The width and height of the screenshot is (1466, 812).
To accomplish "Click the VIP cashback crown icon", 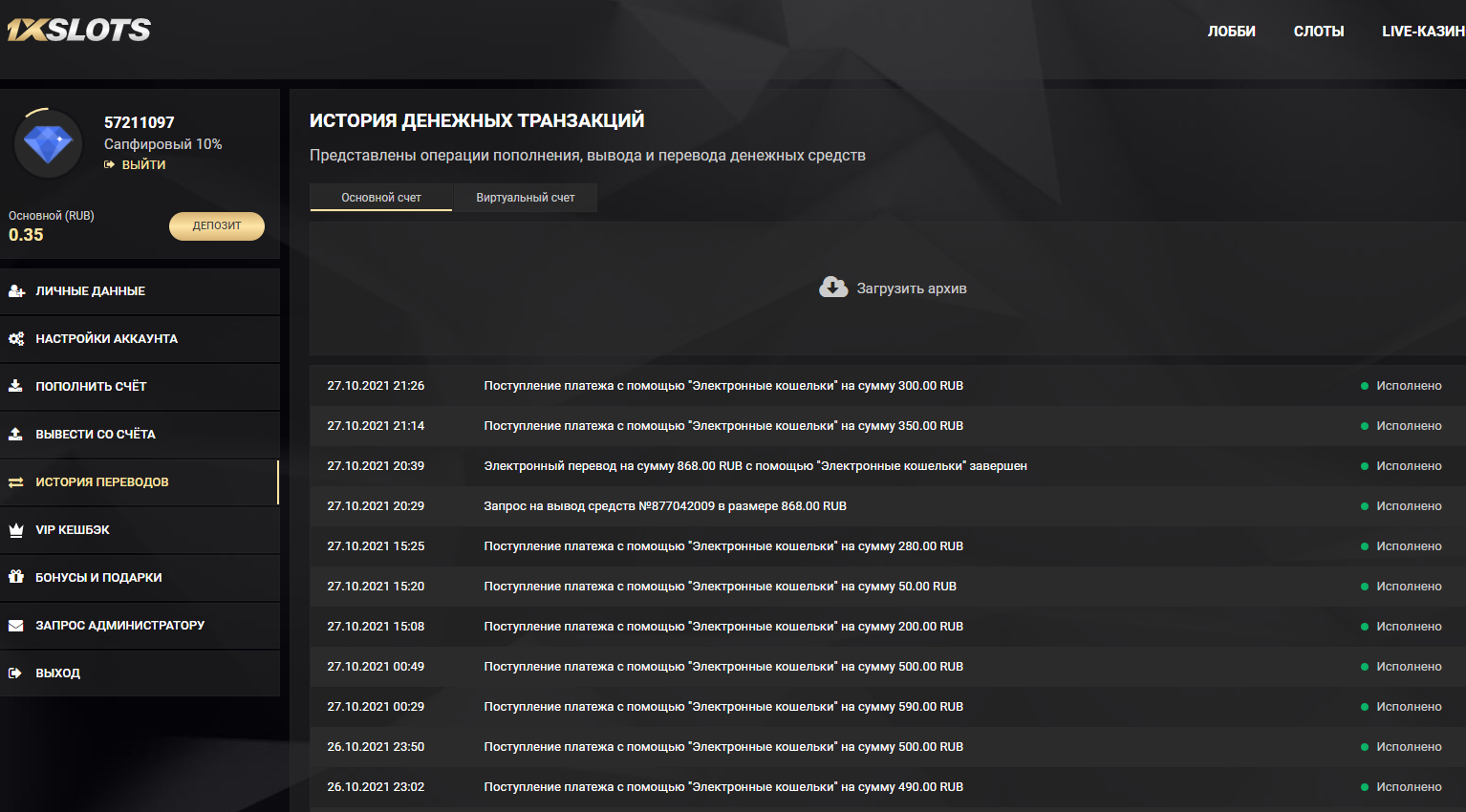I will point(16,530).
